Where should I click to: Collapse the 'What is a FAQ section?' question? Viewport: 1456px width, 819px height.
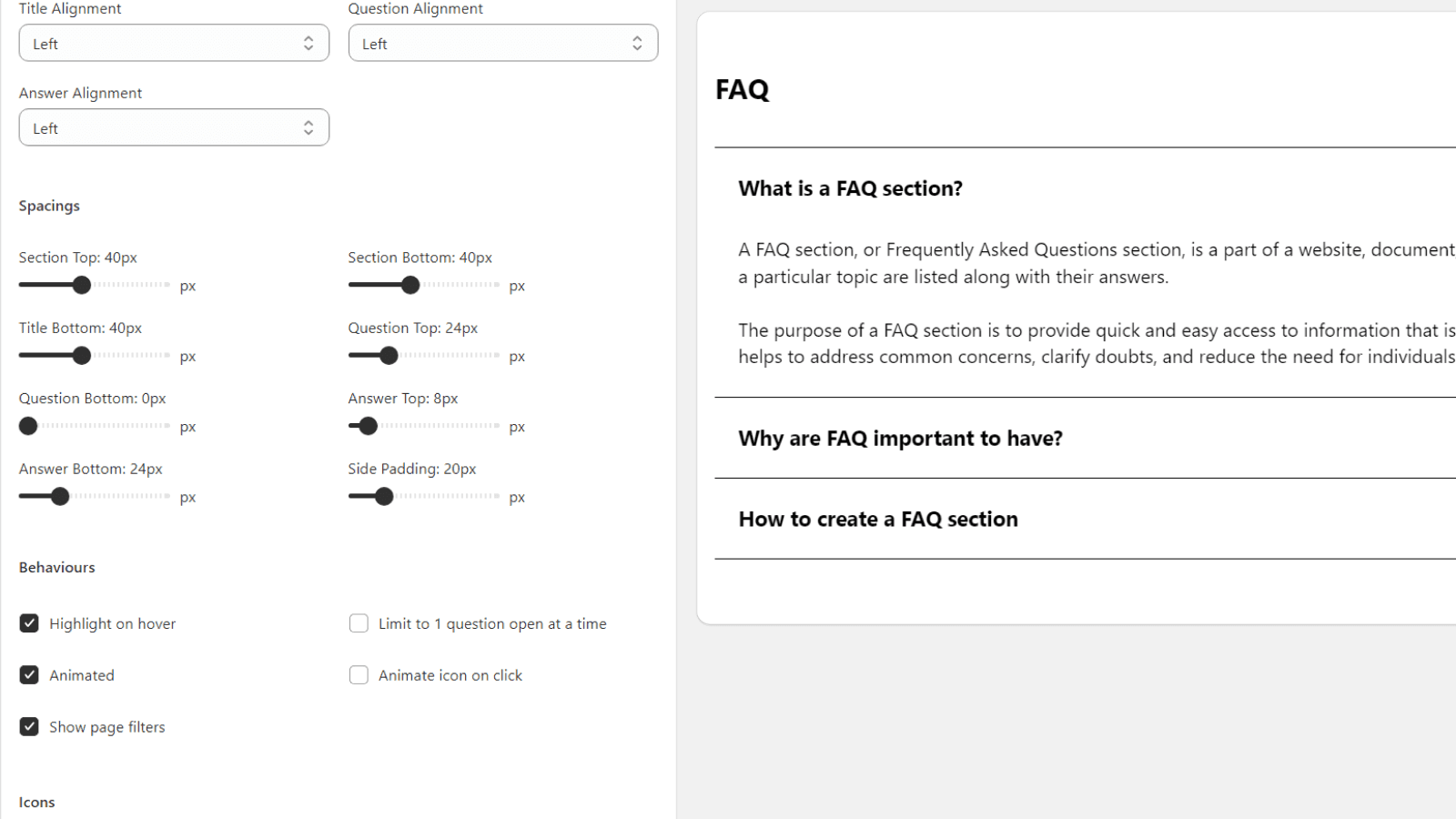pyautogui.click(x=850, y=188)
